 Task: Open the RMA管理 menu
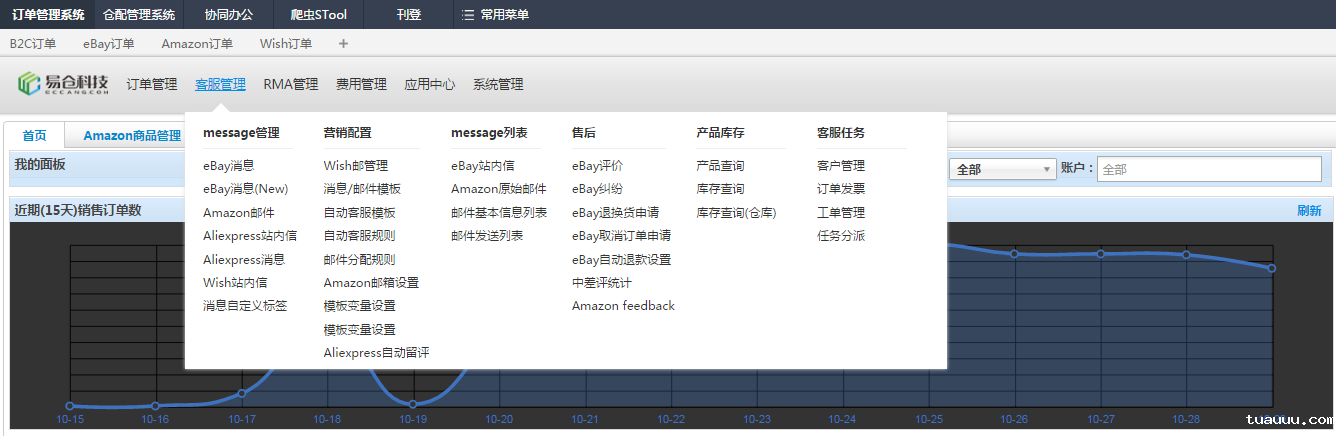(x=291, y=84)
